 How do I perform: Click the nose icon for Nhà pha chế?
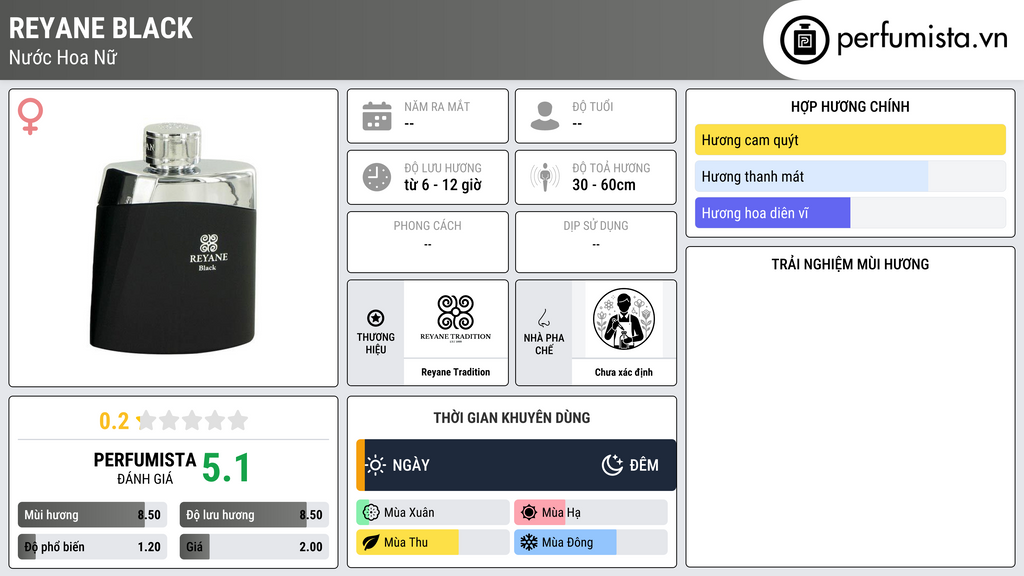coord(543,319)
